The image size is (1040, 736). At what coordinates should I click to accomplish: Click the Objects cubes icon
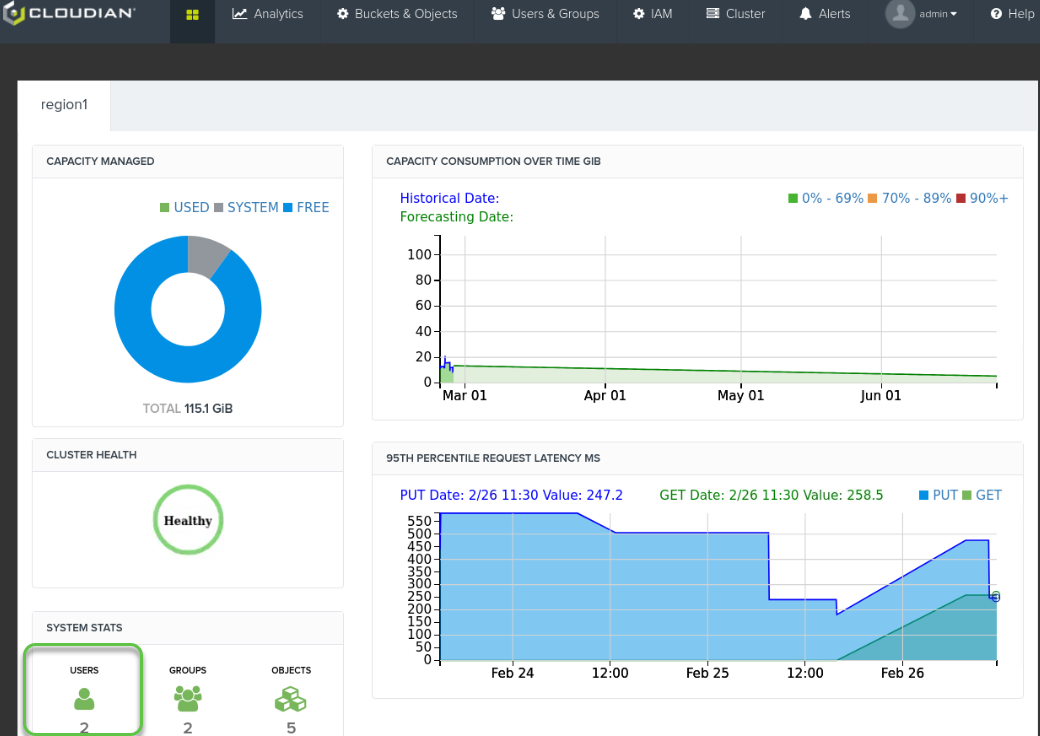point(290,698)
